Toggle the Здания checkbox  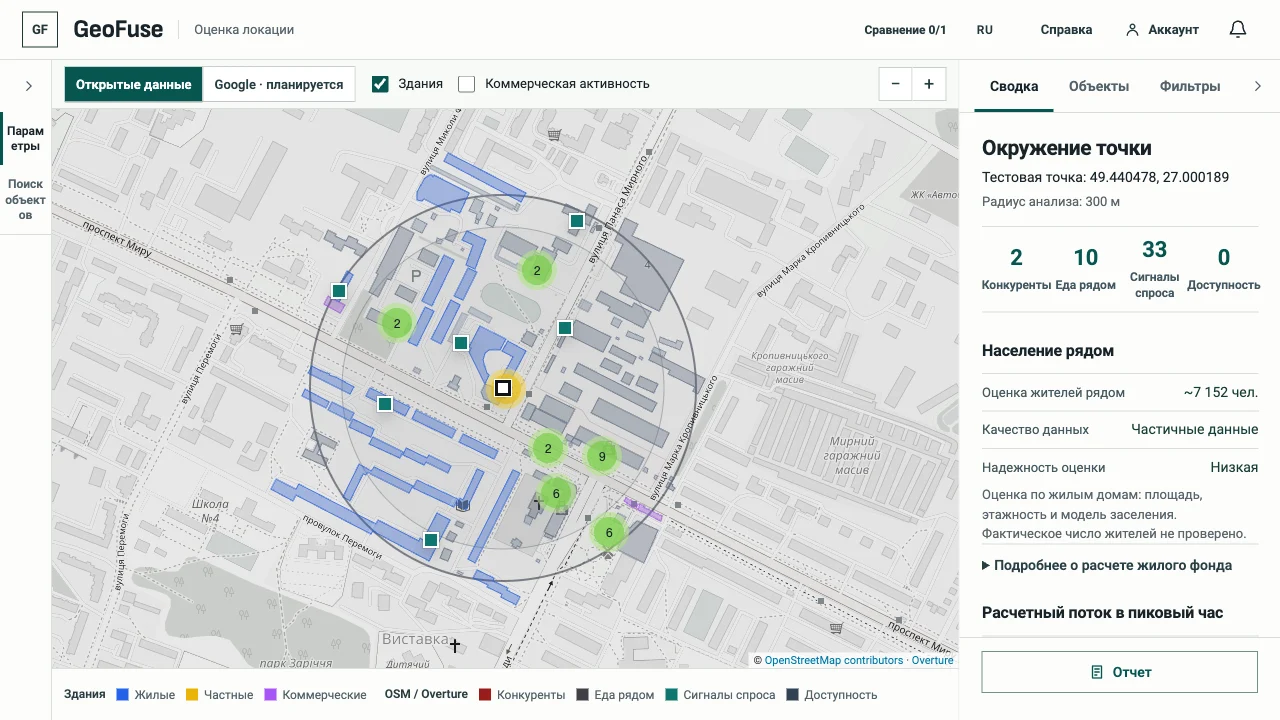(380, 84)
